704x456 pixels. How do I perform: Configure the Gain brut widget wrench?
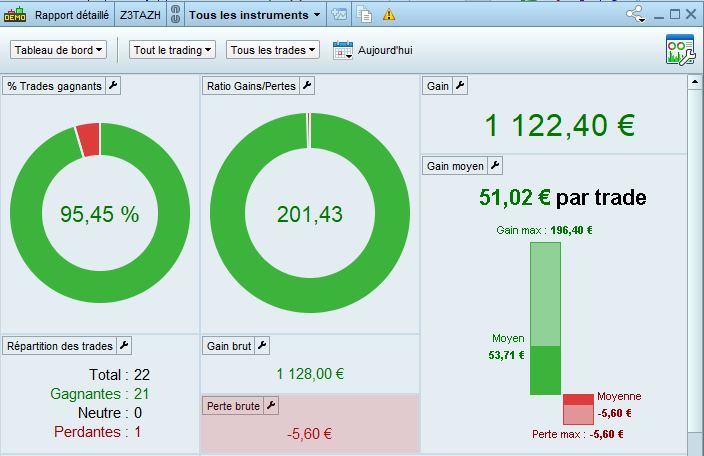tap(262, 346)
